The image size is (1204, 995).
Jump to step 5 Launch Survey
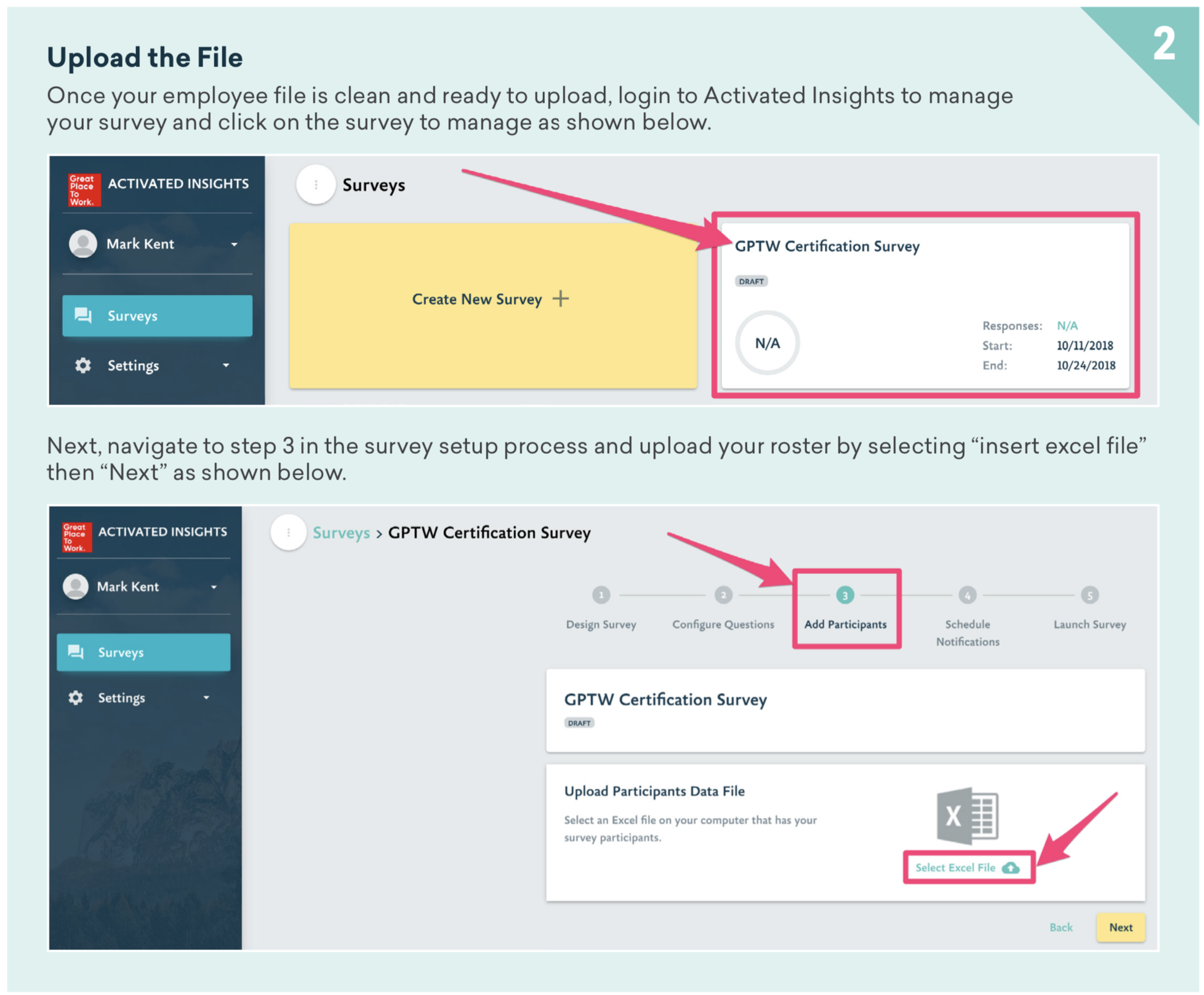(x=1089, y=595)
